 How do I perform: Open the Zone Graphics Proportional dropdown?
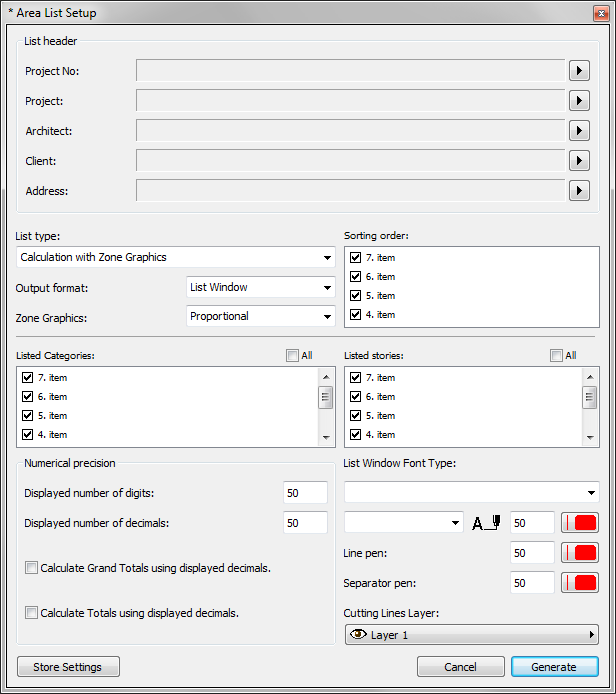(261, 316)
